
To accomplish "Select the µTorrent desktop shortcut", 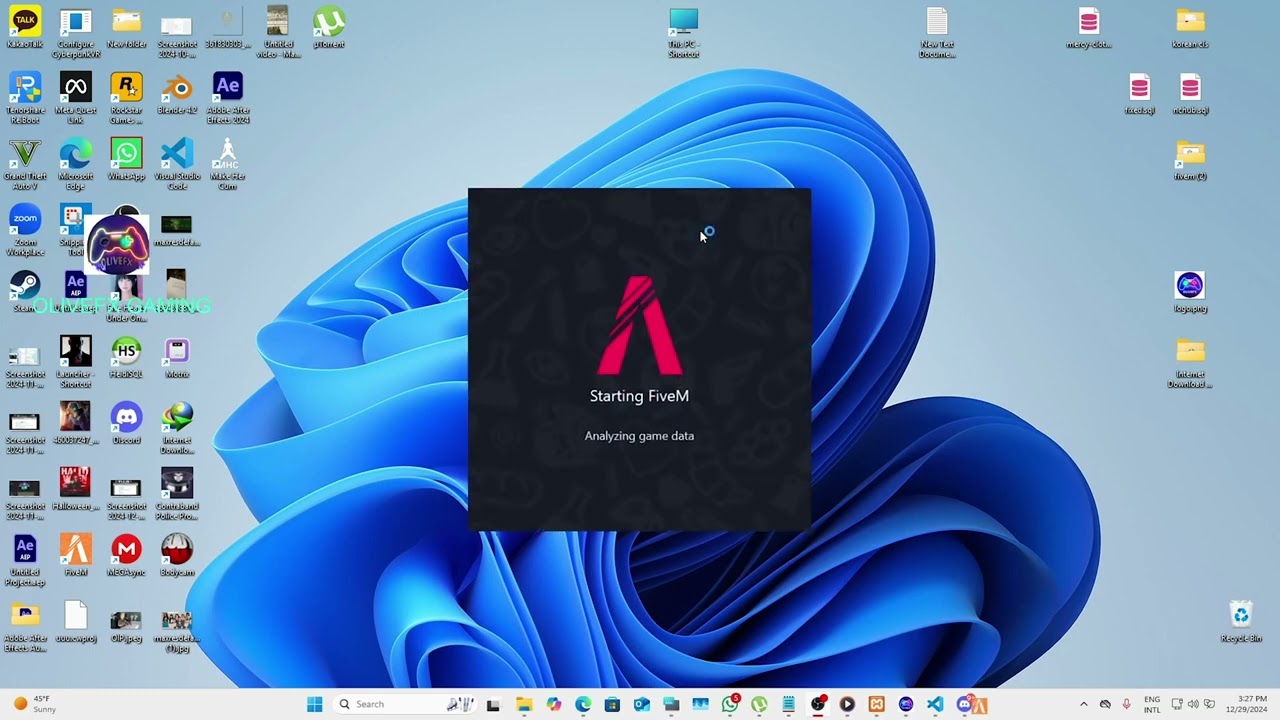I will click(x=329, y=28).
